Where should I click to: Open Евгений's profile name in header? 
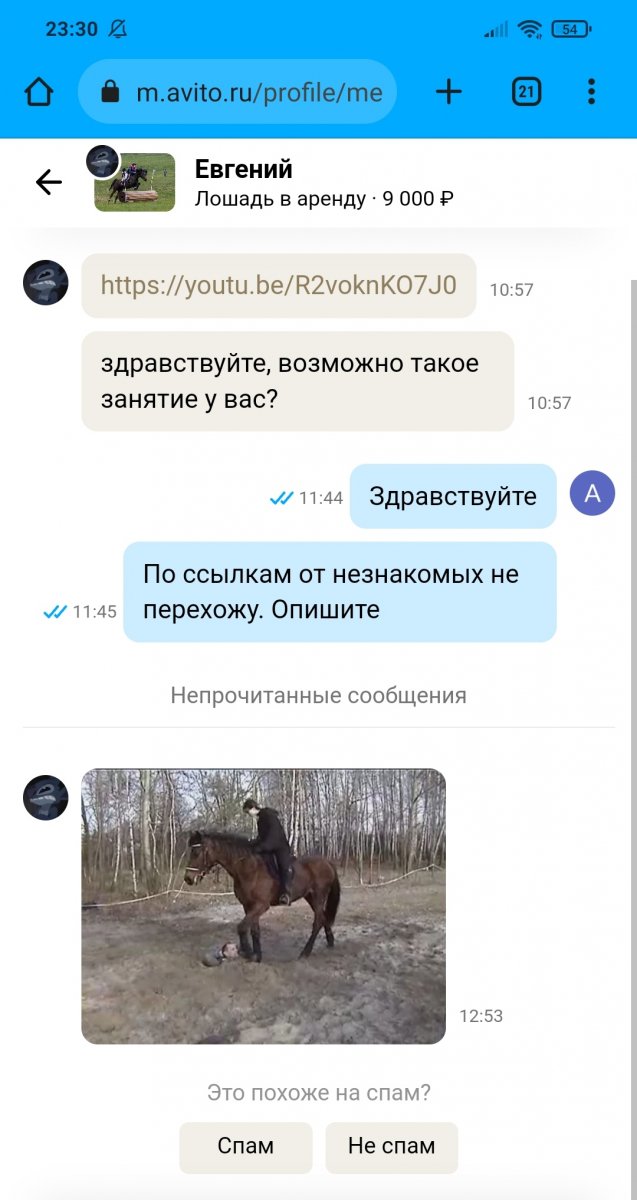tap(244, 169)
